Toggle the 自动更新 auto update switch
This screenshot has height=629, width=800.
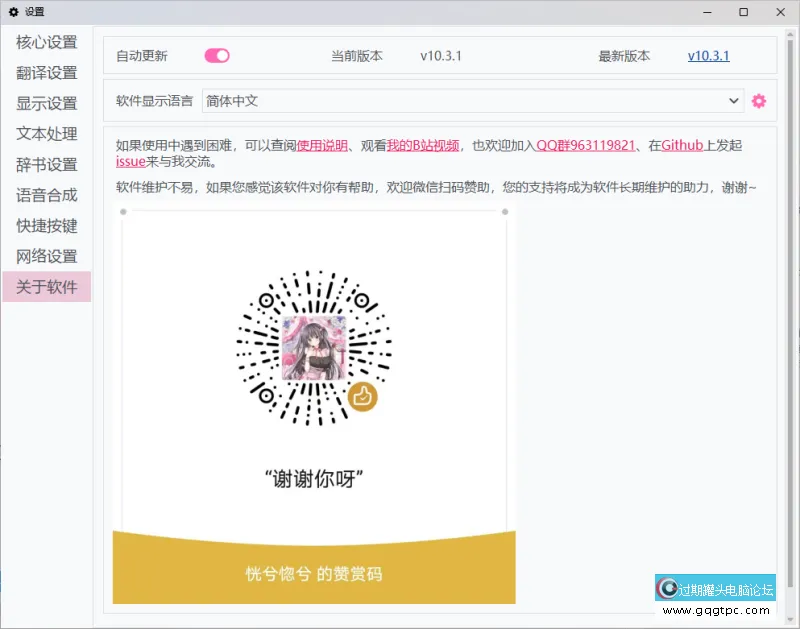217,56
